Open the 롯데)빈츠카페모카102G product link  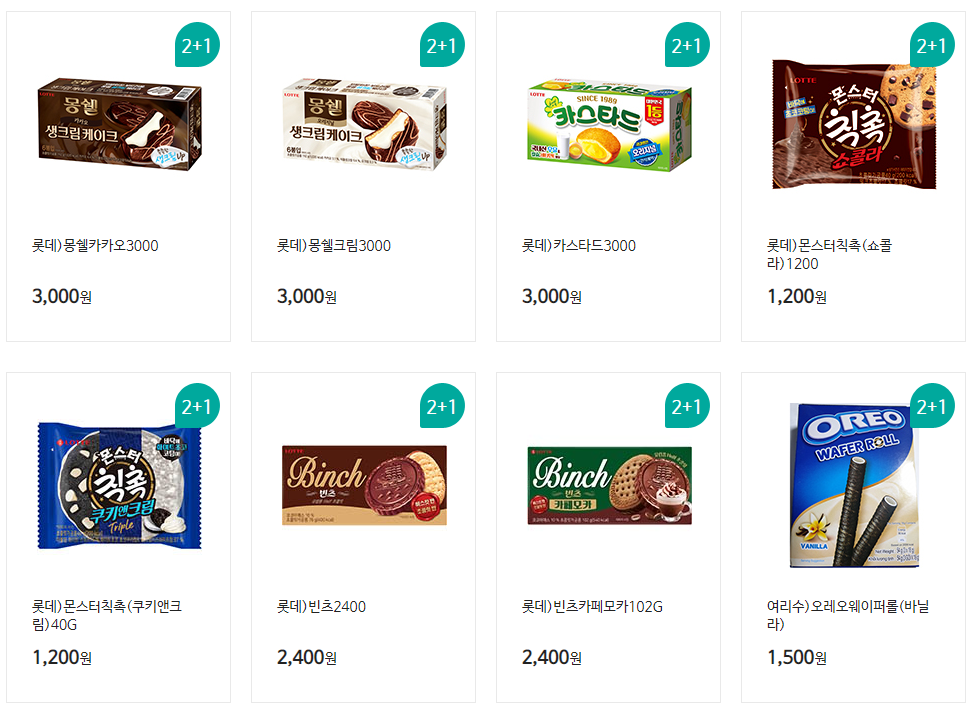click(593, 606)
